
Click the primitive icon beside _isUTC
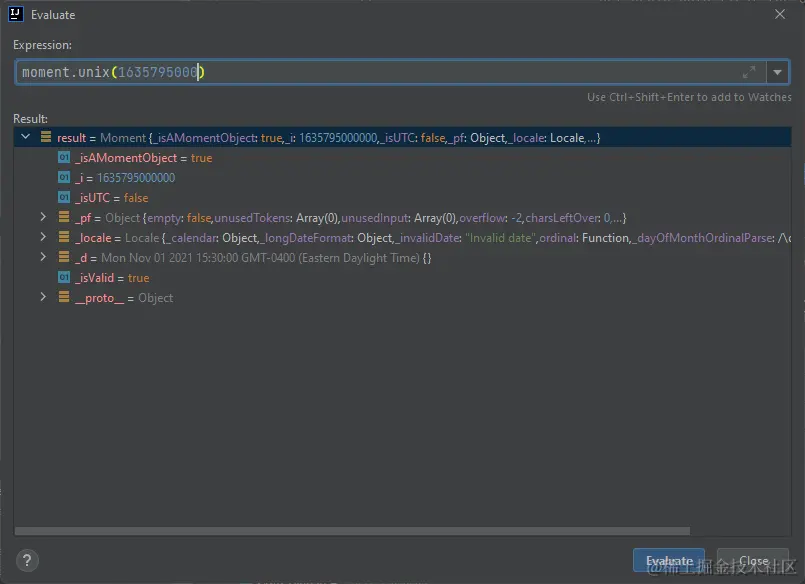tap(64, 197)
